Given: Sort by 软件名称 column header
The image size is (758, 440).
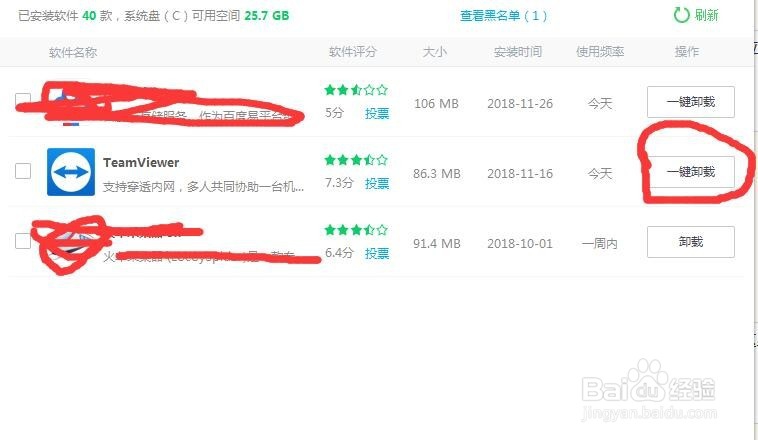Looking at the screenshot, I should [x=73, y=52].
